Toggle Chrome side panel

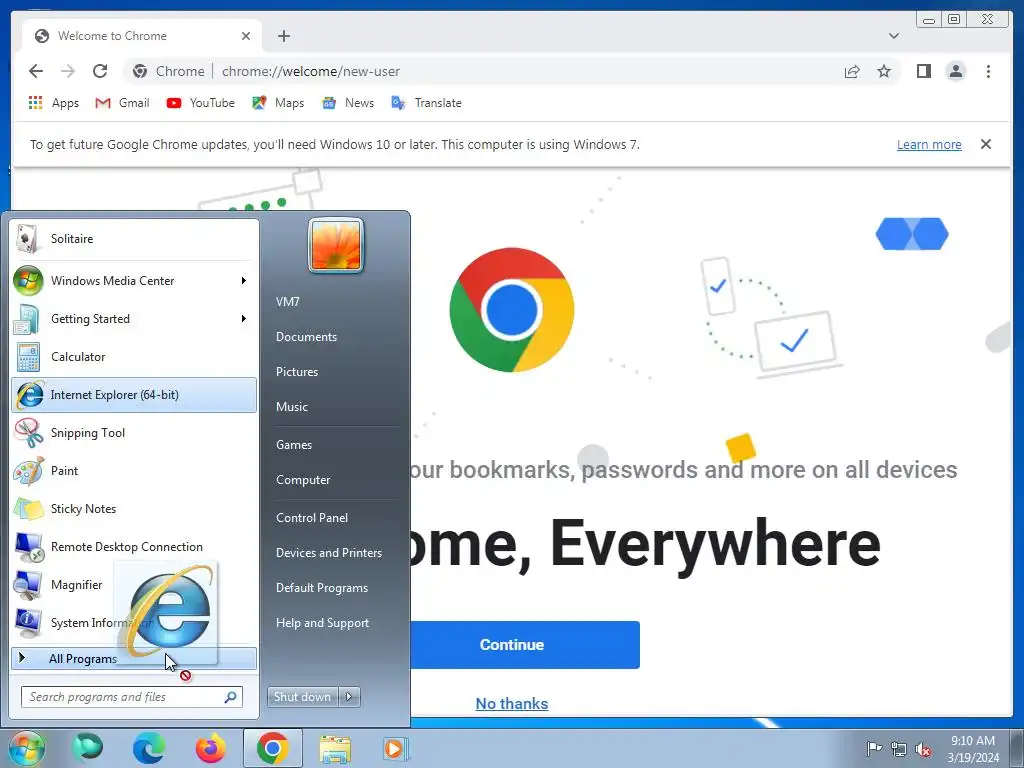pyautogui.click(x=923, y=71)
